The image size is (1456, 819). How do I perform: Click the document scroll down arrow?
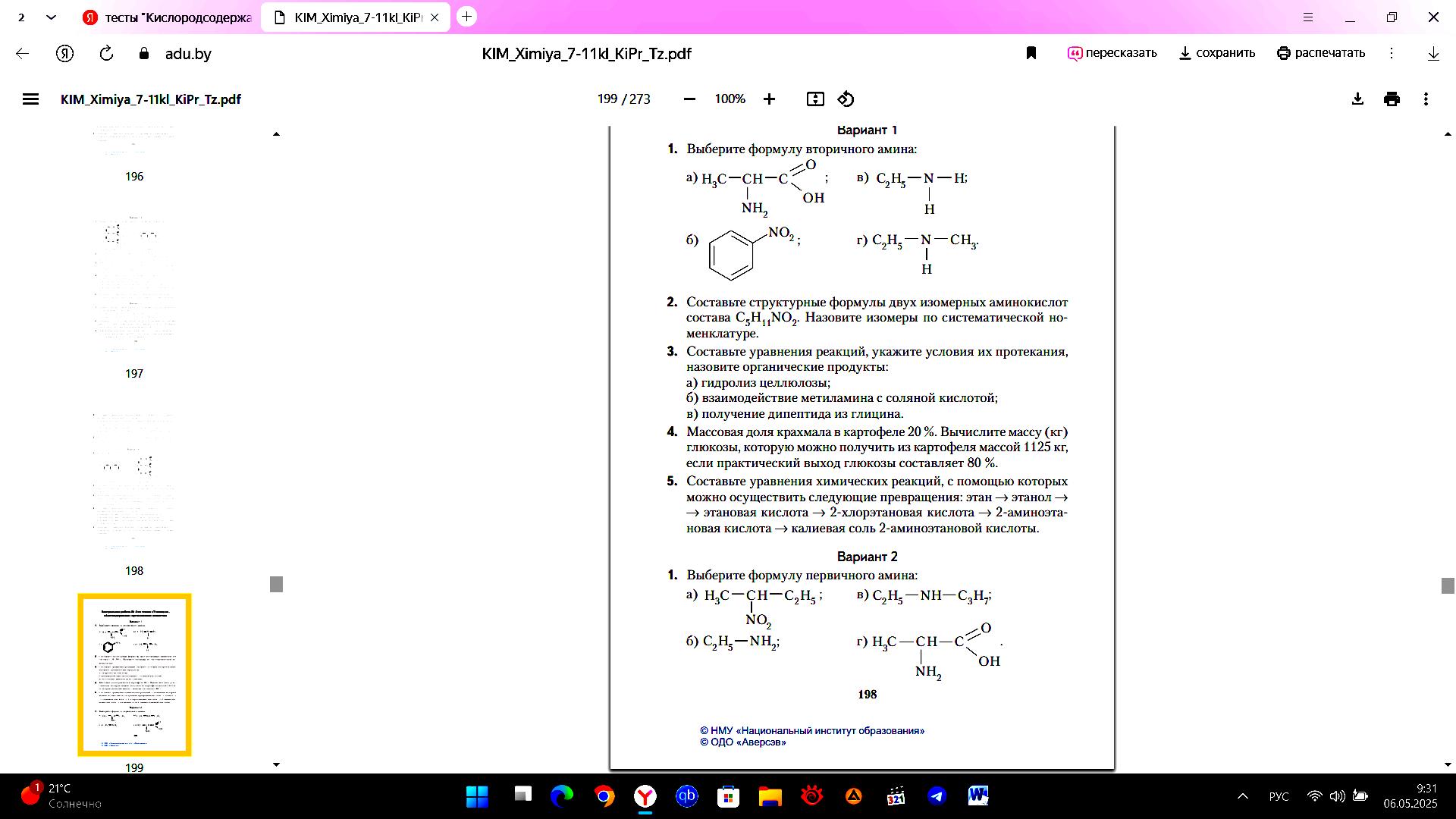click(x=1447, y=765)
